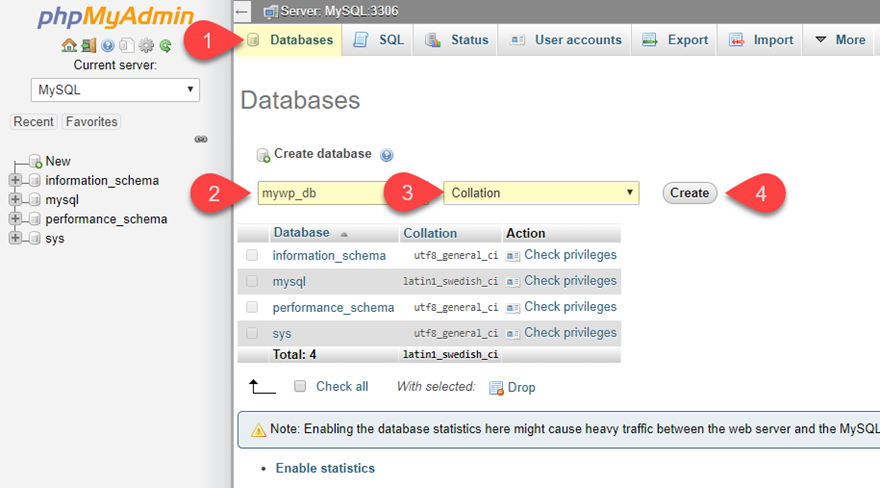Switch to the Databases tab
This screenshot has width=880, height=488.
[x=288, y=40]
